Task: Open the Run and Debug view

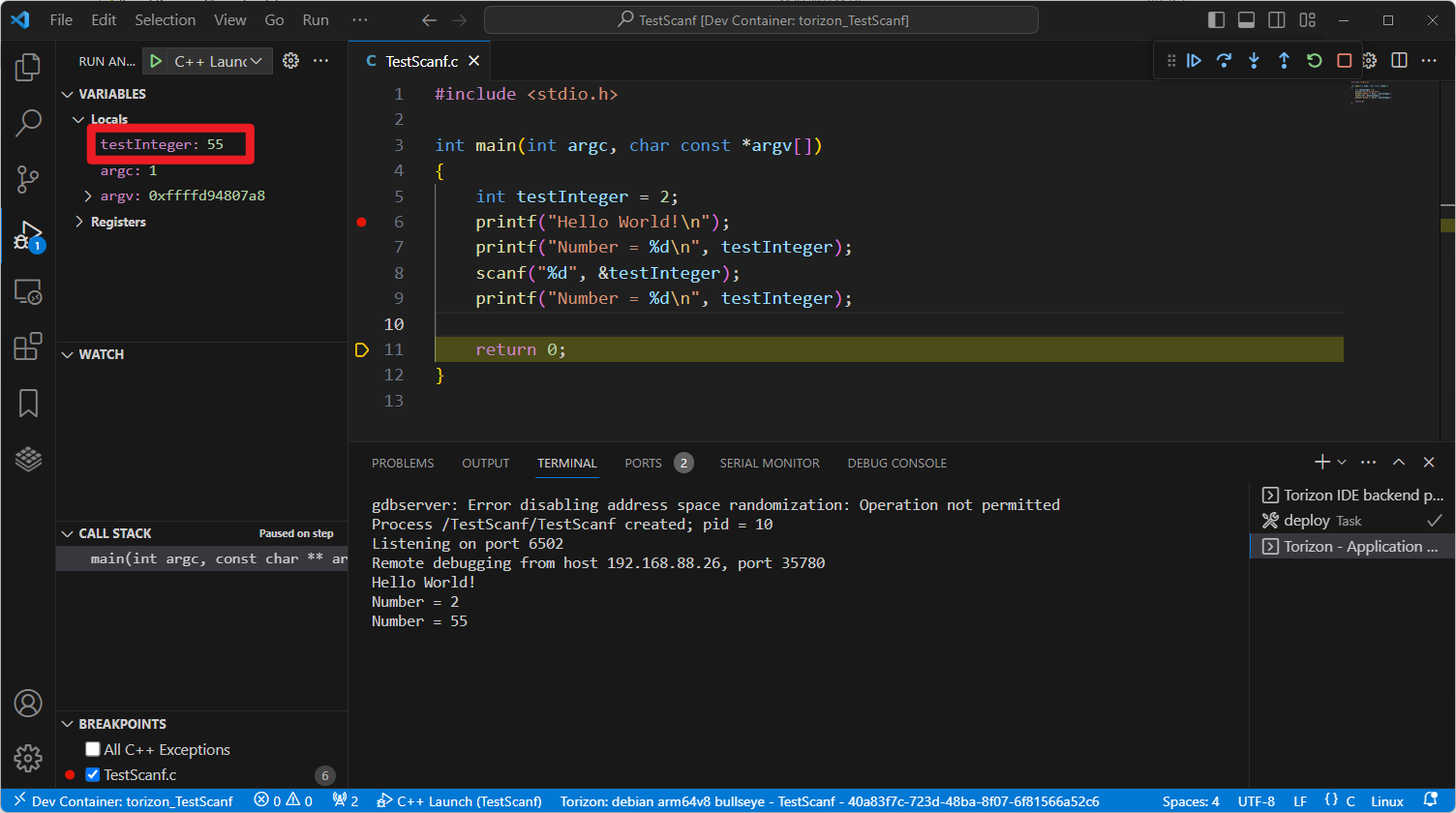Action: 28,235
